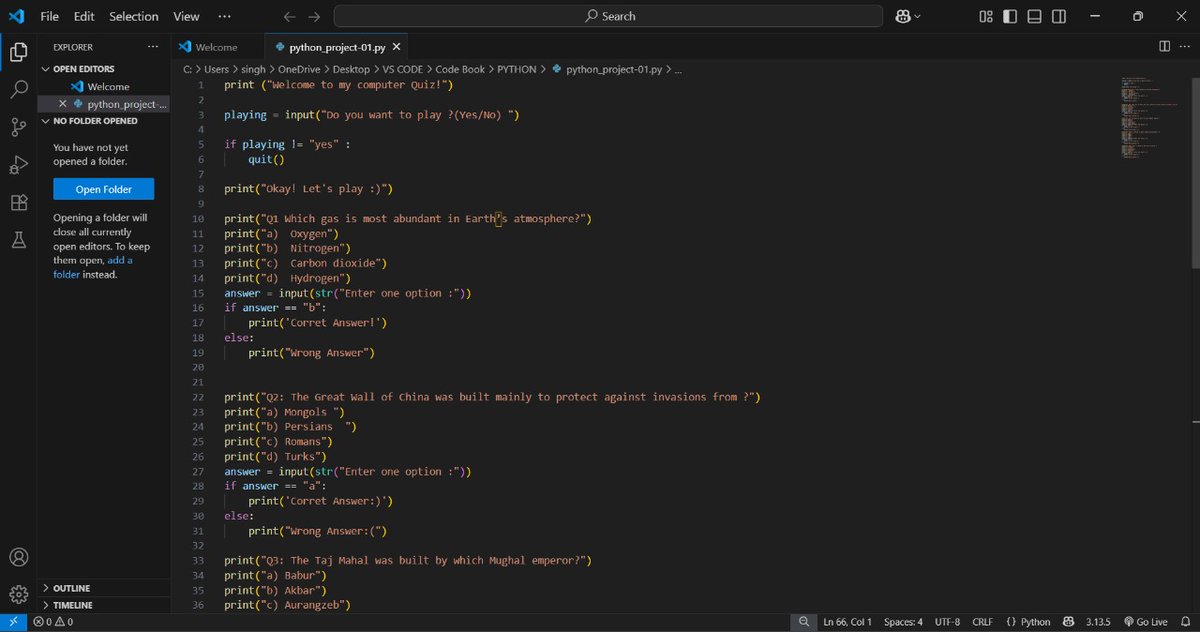This screenshot has width=1200, height=632.
Task: Click the split editor right icon
Action: (x=1164, y=46)
